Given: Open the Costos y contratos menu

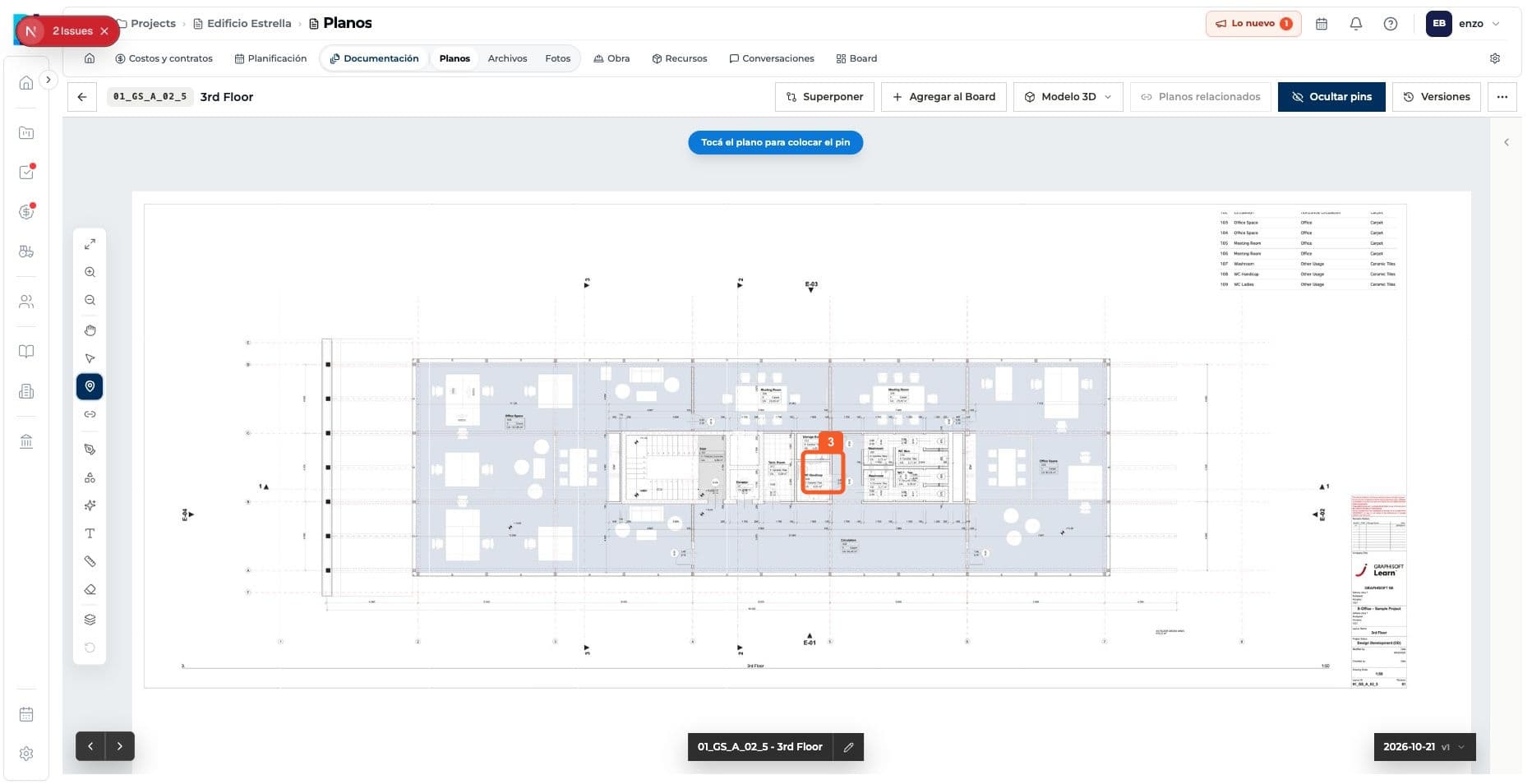Looking at the screenshot, I should click(164, 58).
